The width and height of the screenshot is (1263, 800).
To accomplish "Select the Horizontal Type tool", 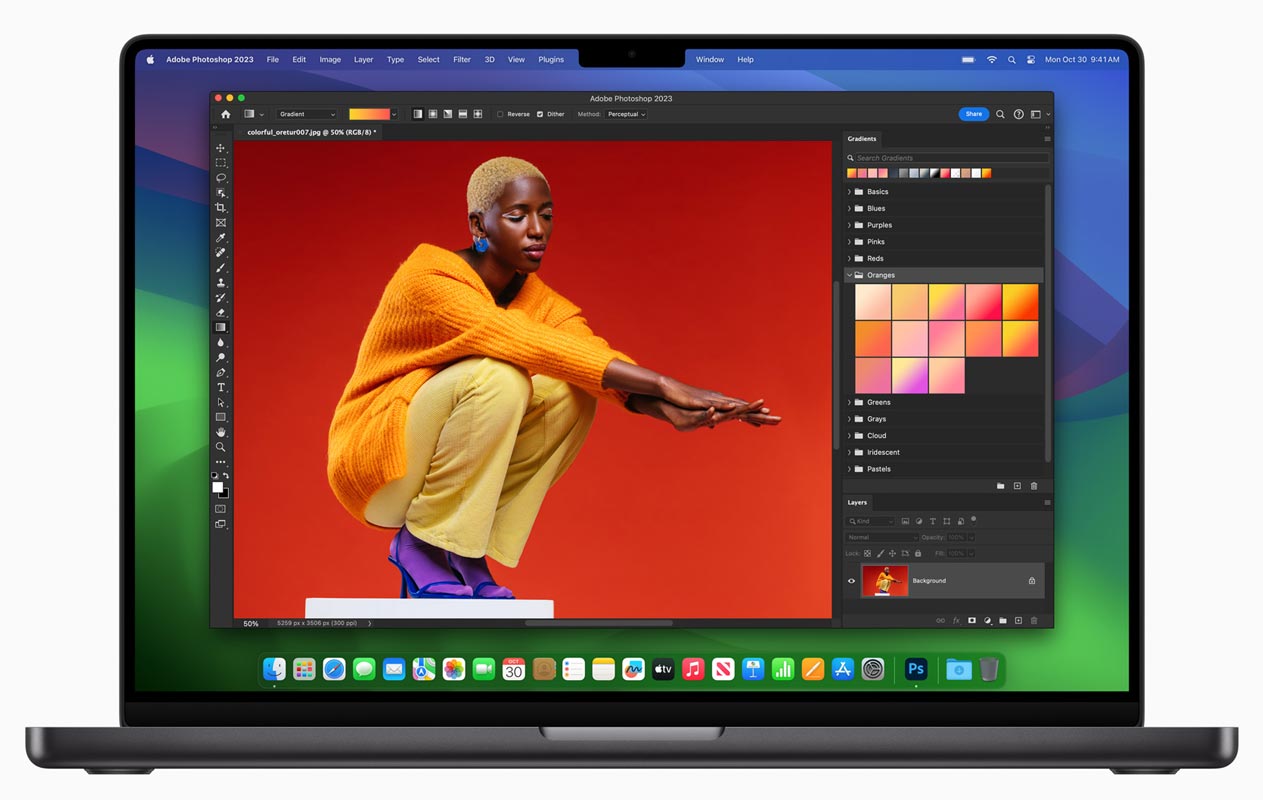I will click(221, 387).
